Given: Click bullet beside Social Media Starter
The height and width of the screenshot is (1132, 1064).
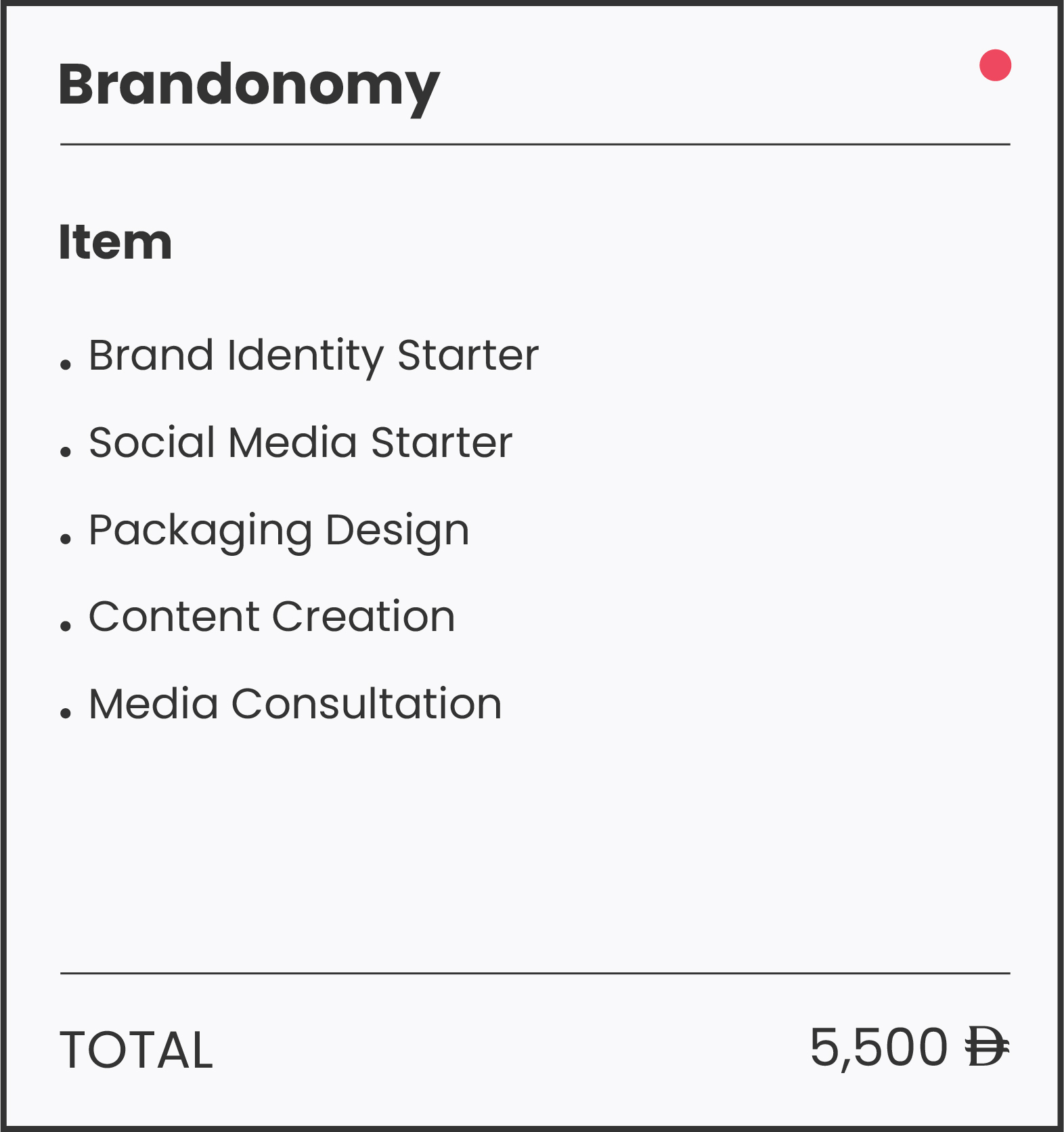Looking at the screenshot, I should click(66, 452).
